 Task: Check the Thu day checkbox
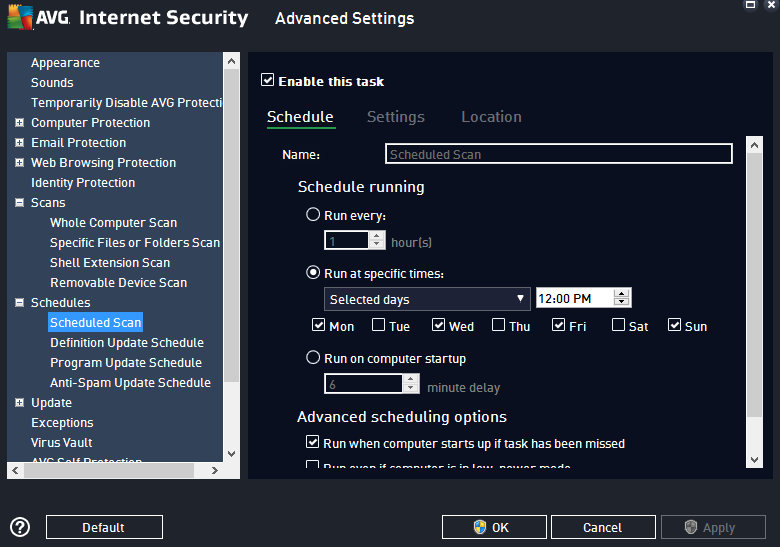pyautogui.click(x=498, y=325)
